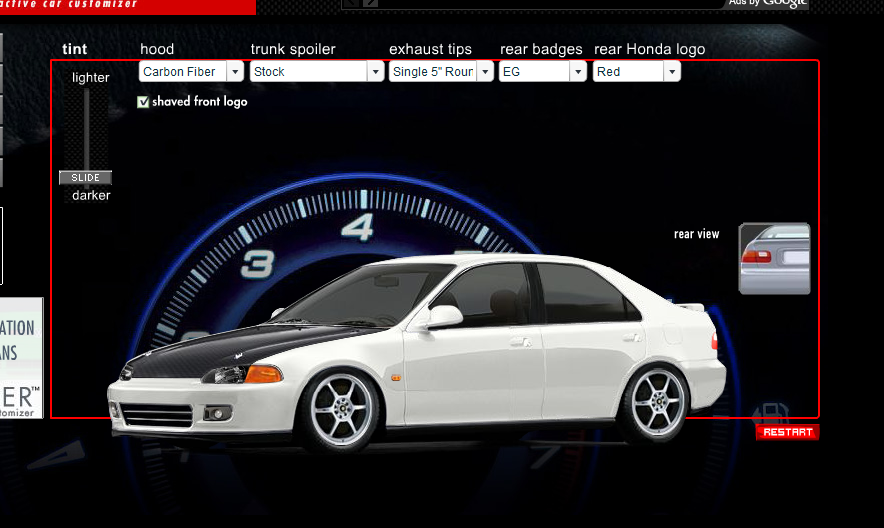Screen dimensions: 884x528
Task: Open the rear Honda logo color dropdown
Action: (636, 72)
